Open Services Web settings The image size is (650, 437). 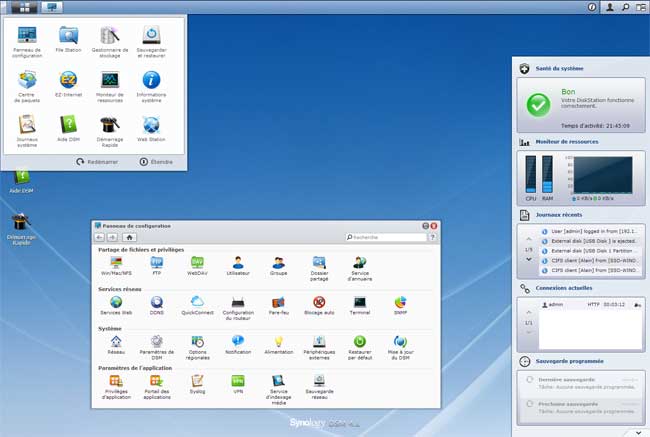pyautogui.click(x=116, y=306)
